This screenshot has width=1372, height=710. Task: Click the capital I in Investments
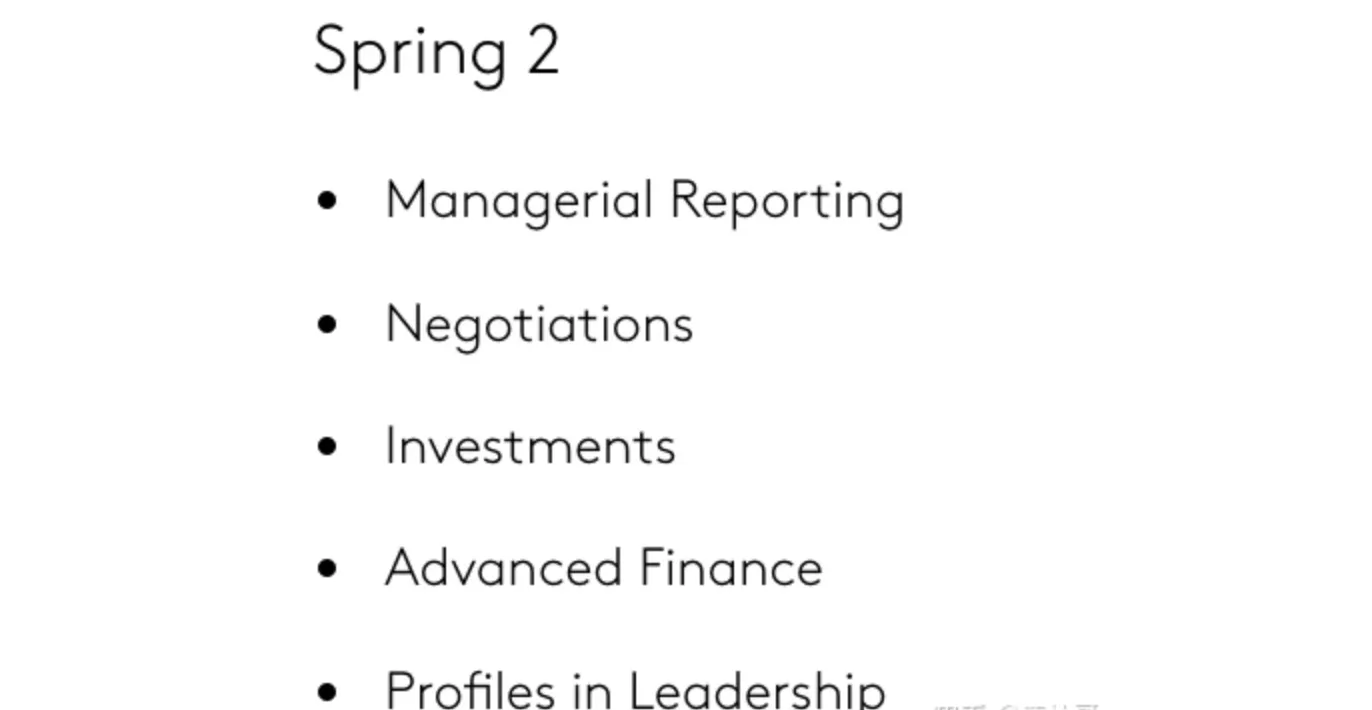(x=391, y=446)
